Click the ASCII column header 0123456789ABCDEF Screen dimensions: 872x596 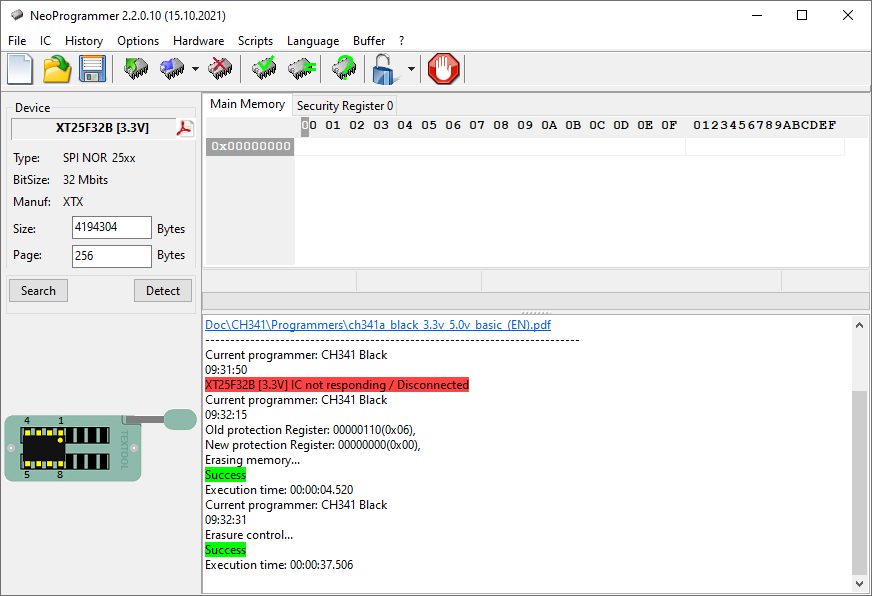click(765, 126)
